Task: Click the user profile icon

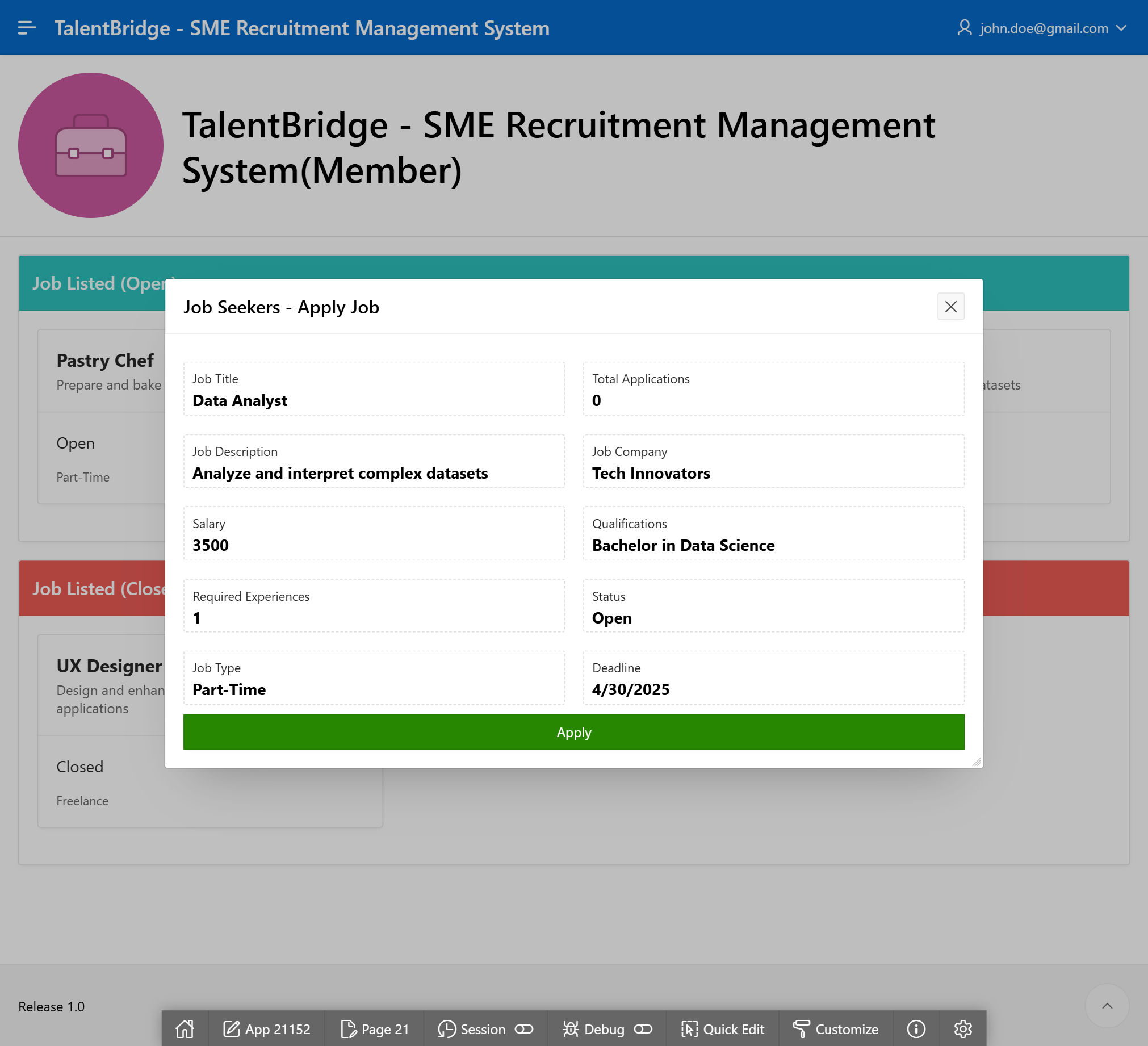Action: tap(964, 27)
